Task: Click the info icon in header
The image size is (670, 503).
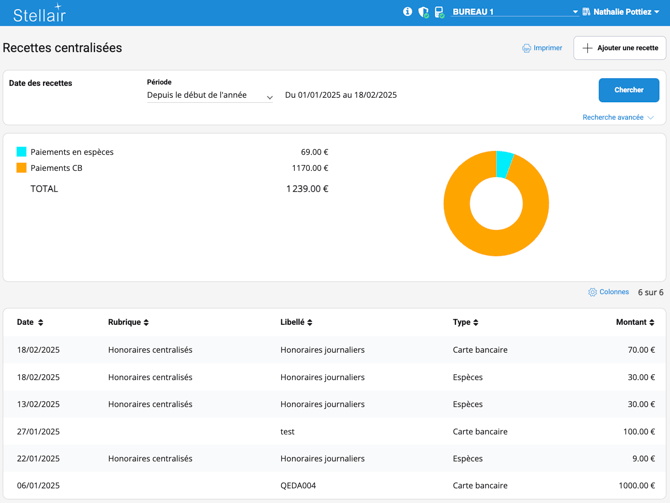Action: [x=407, y=12]
